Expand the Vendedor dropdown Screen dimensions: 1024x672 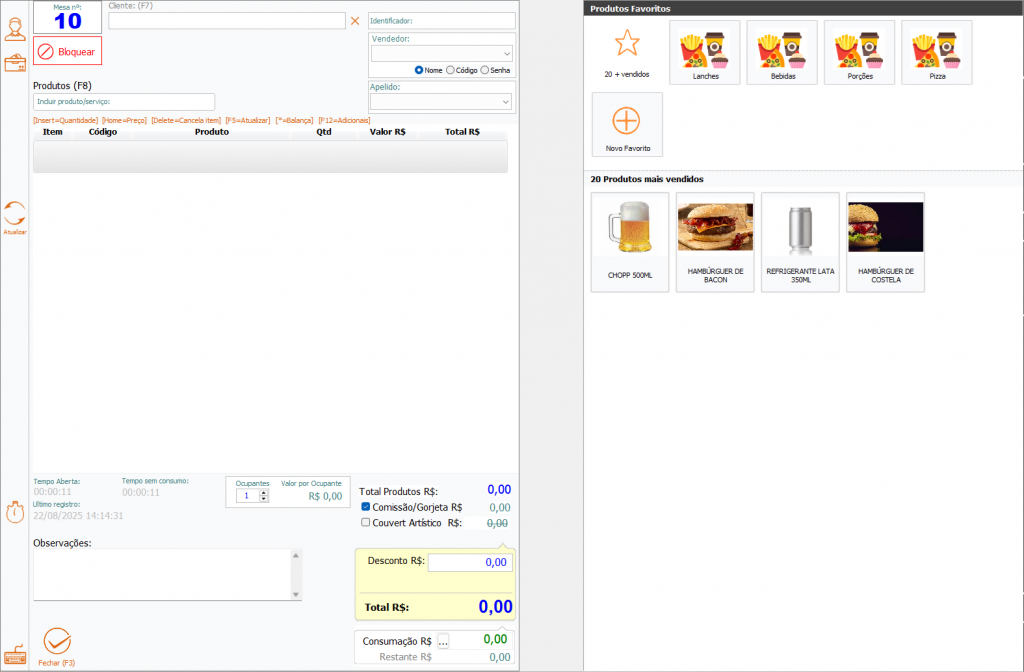coord(505,53)
